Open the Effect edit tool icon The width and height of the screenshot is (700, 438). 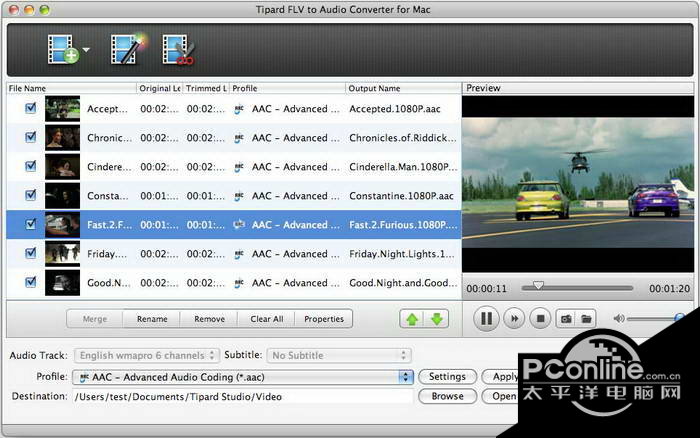point(128,49)
